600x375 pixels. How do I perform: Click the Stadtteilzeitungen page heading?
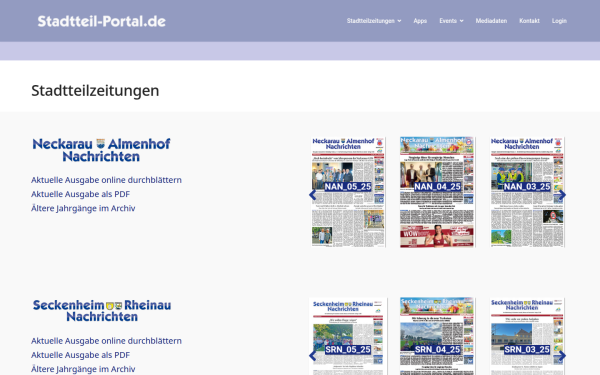(95, 91)
